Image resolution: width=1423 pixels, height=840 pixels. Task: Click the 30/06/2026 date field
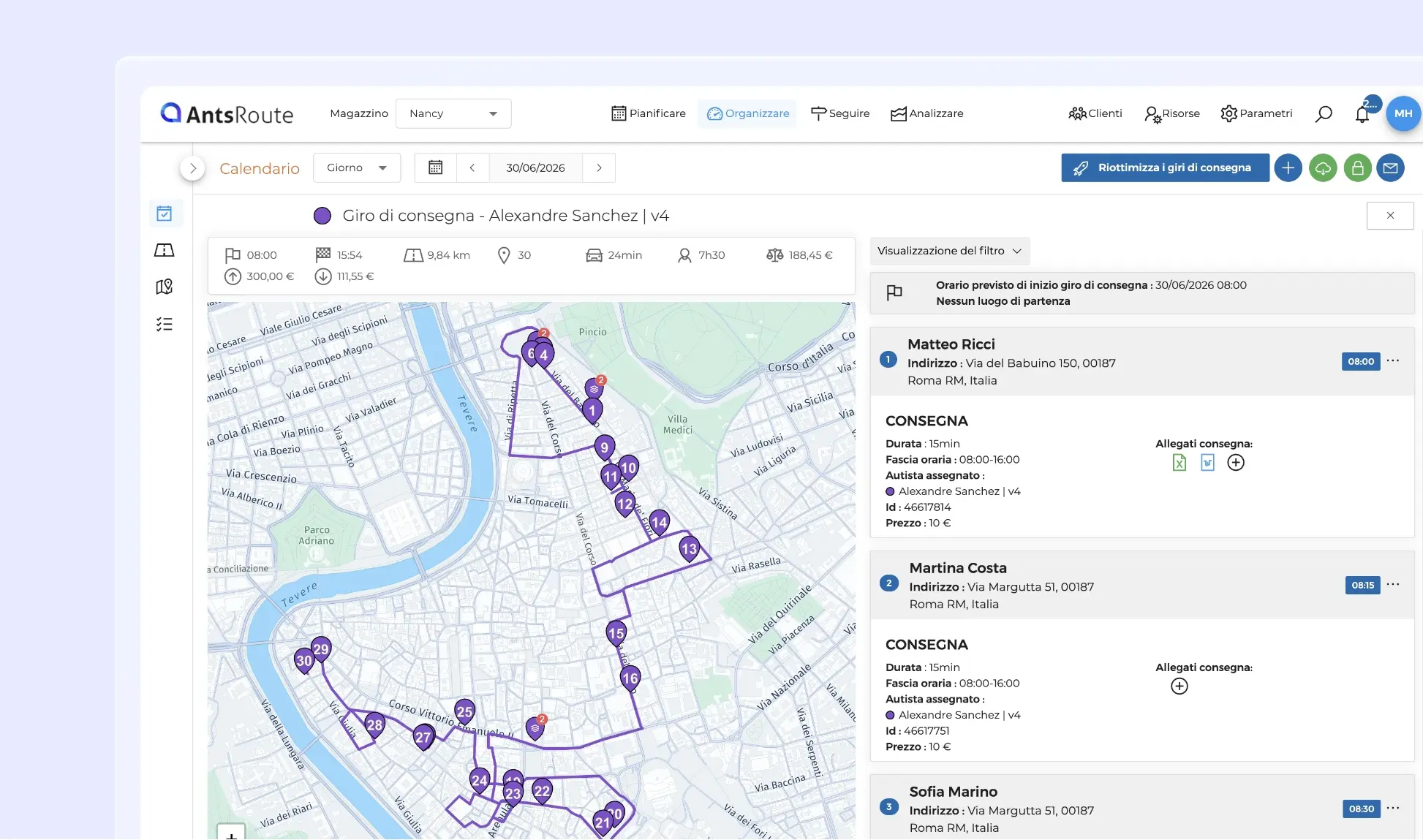pyautogui.click(x=535, y=167)
